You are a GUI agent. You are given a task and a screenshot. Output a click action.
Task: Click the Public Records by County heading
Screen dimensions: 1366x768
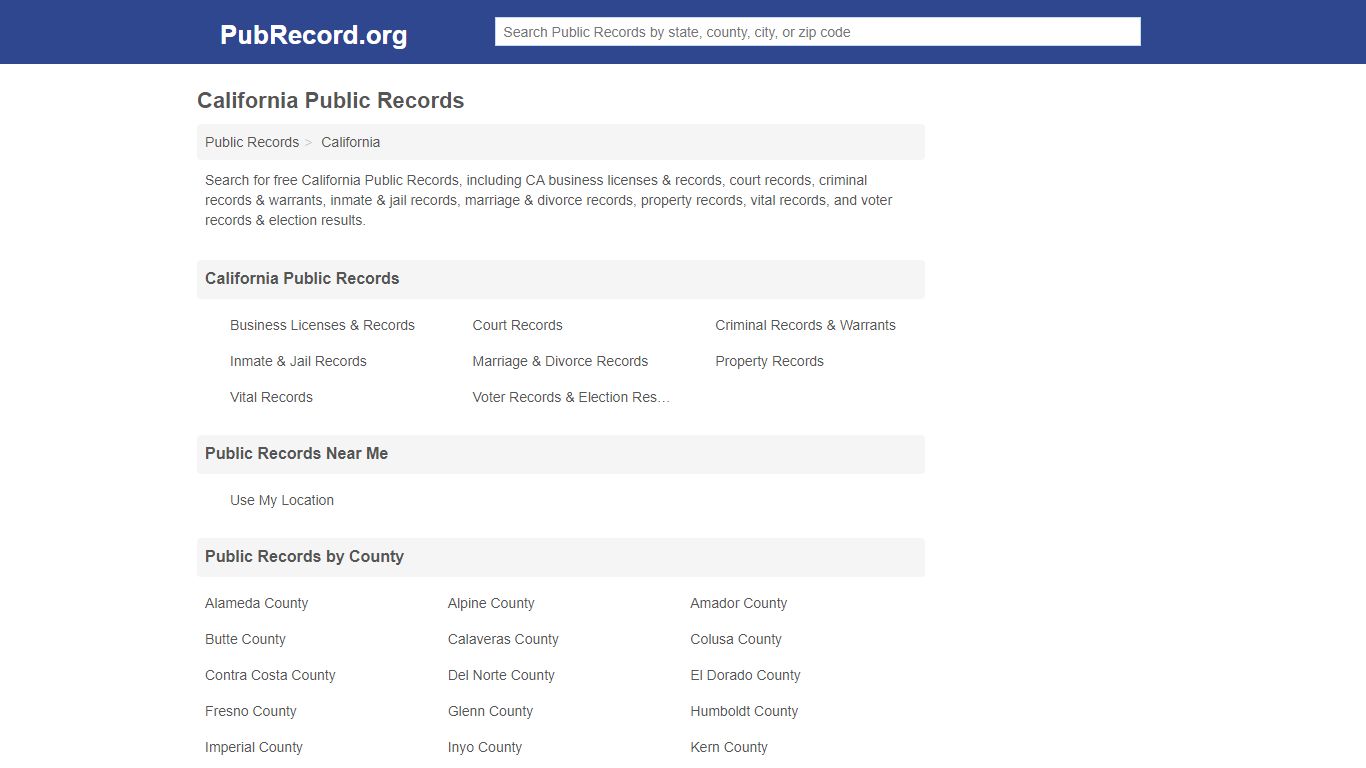(304, 557)
